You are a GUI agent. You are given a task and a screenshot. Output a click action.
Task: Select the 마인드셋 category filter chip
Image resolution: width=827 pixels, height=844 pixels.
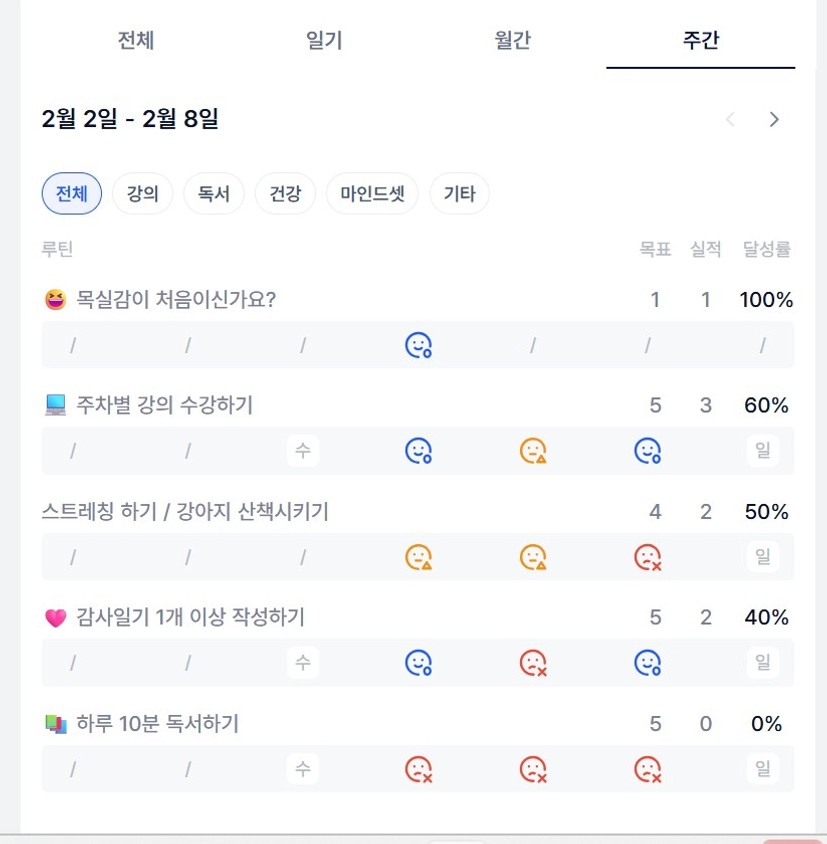point(372,194)
